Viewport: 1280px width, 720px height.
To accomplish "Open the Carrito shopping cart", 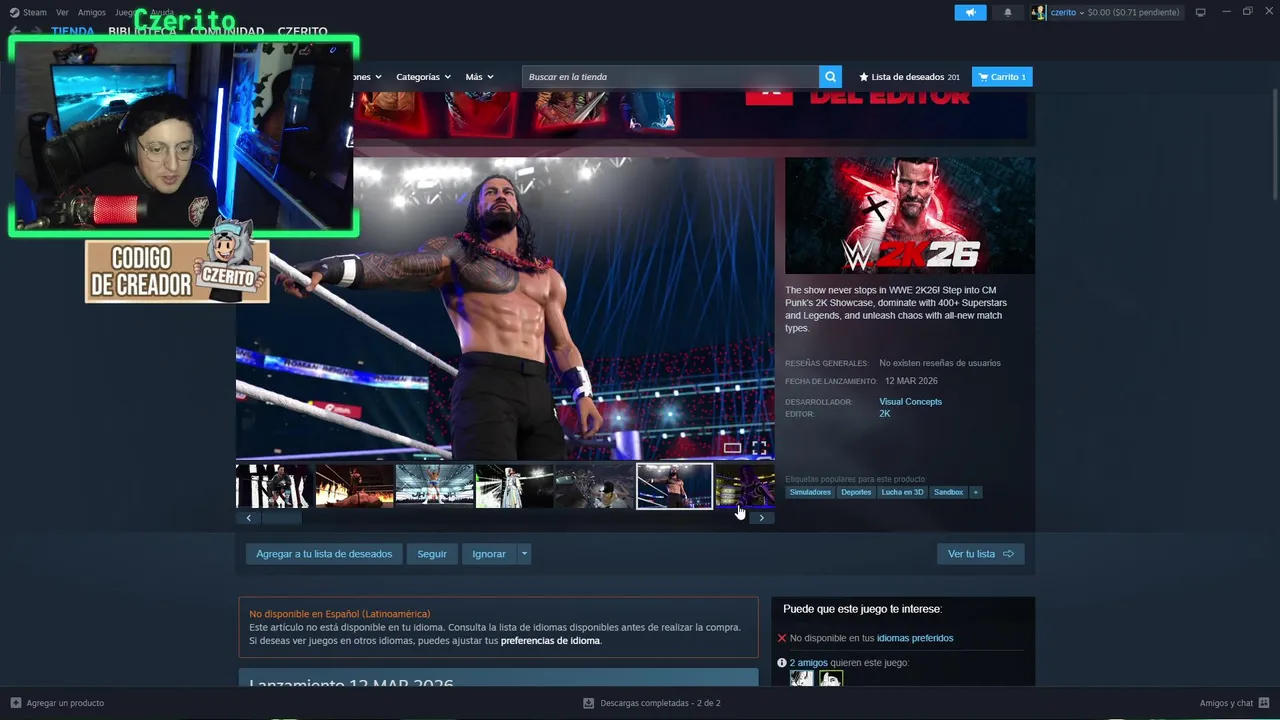I will [x=1002, y=77].
